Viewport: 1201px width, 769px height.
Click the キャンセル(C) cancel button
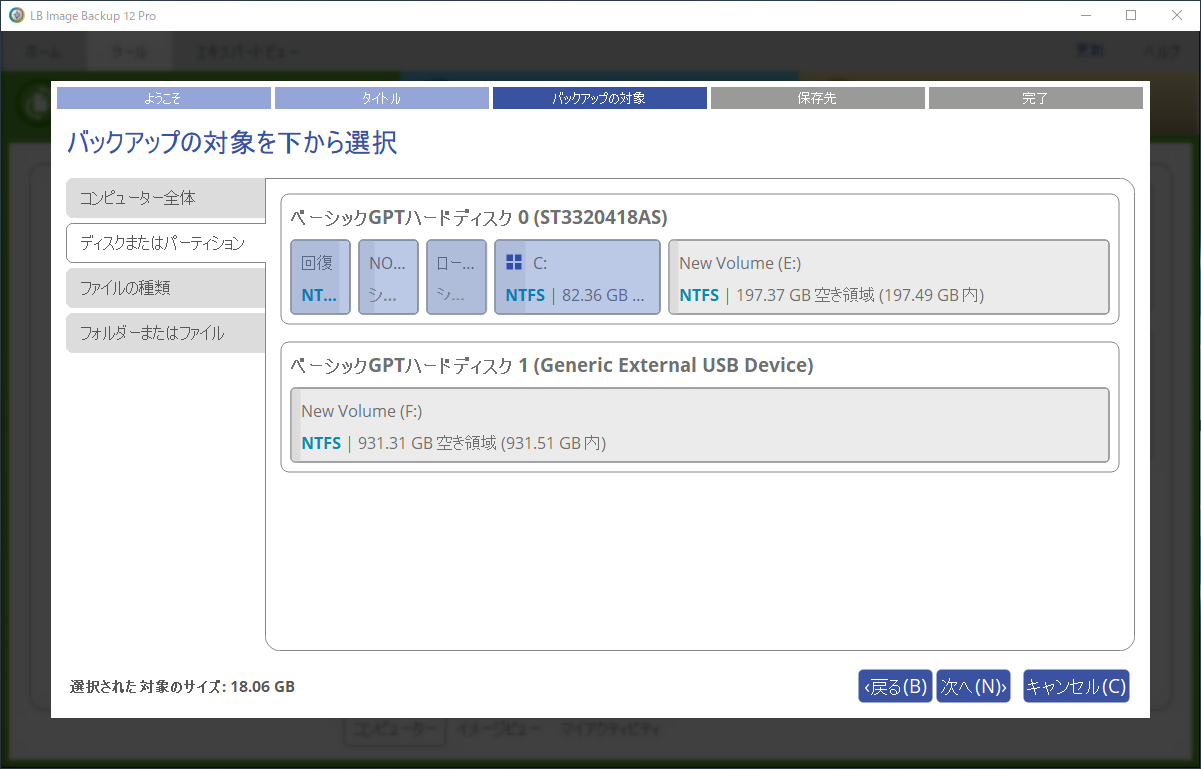[1076, 687]
